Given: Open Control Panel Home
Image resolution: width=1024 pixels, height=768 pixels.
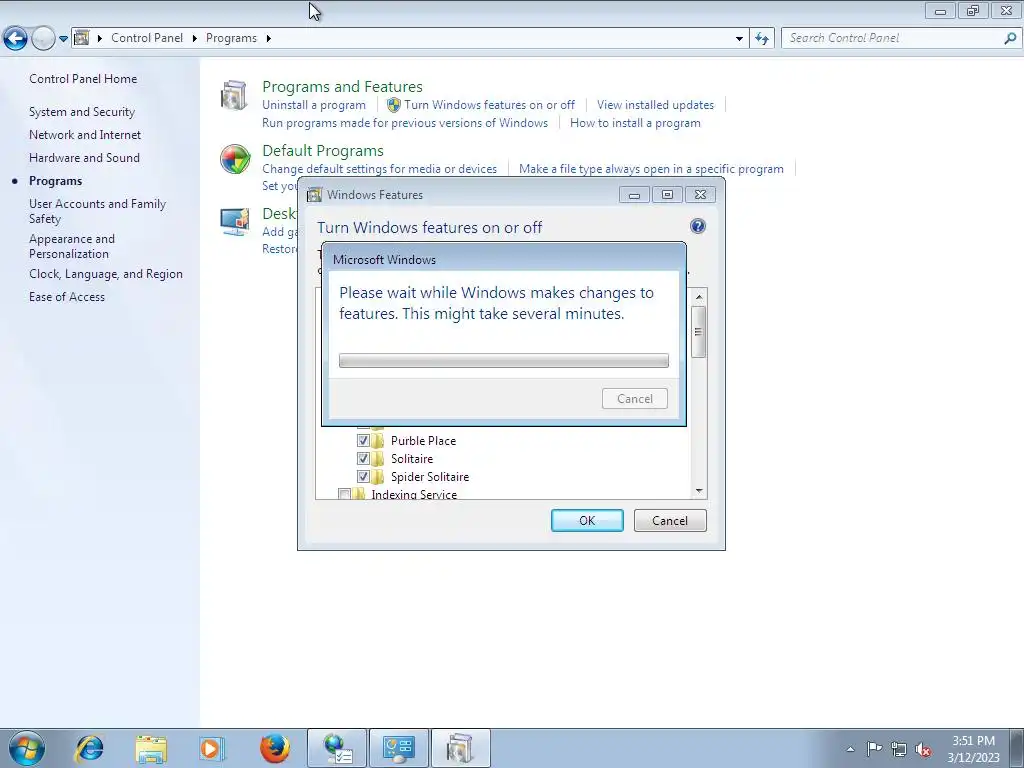Looking at the screenshot, I should (83, 78).
